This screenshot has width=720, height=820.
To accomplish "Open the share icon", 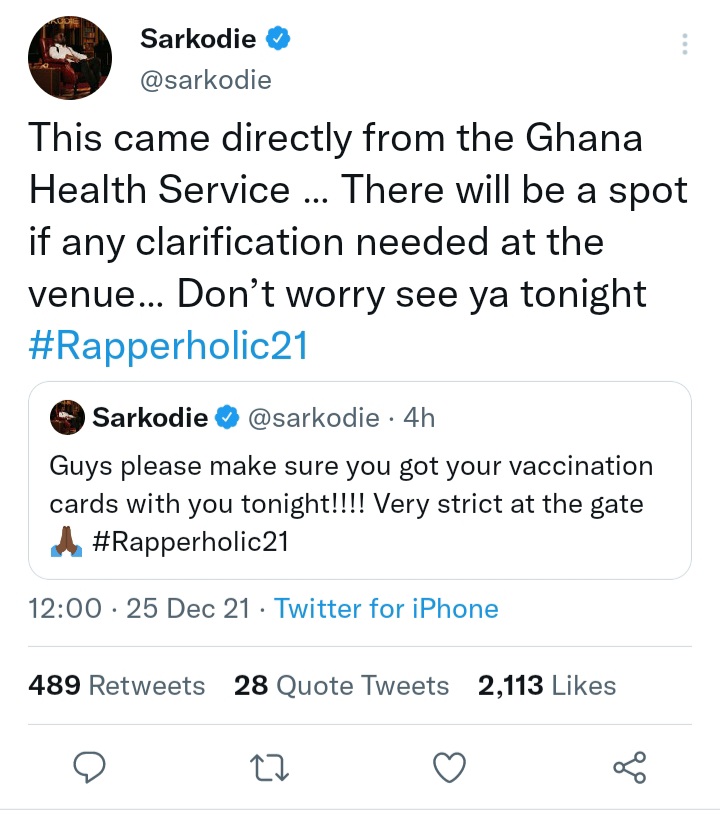I will 630,767.
